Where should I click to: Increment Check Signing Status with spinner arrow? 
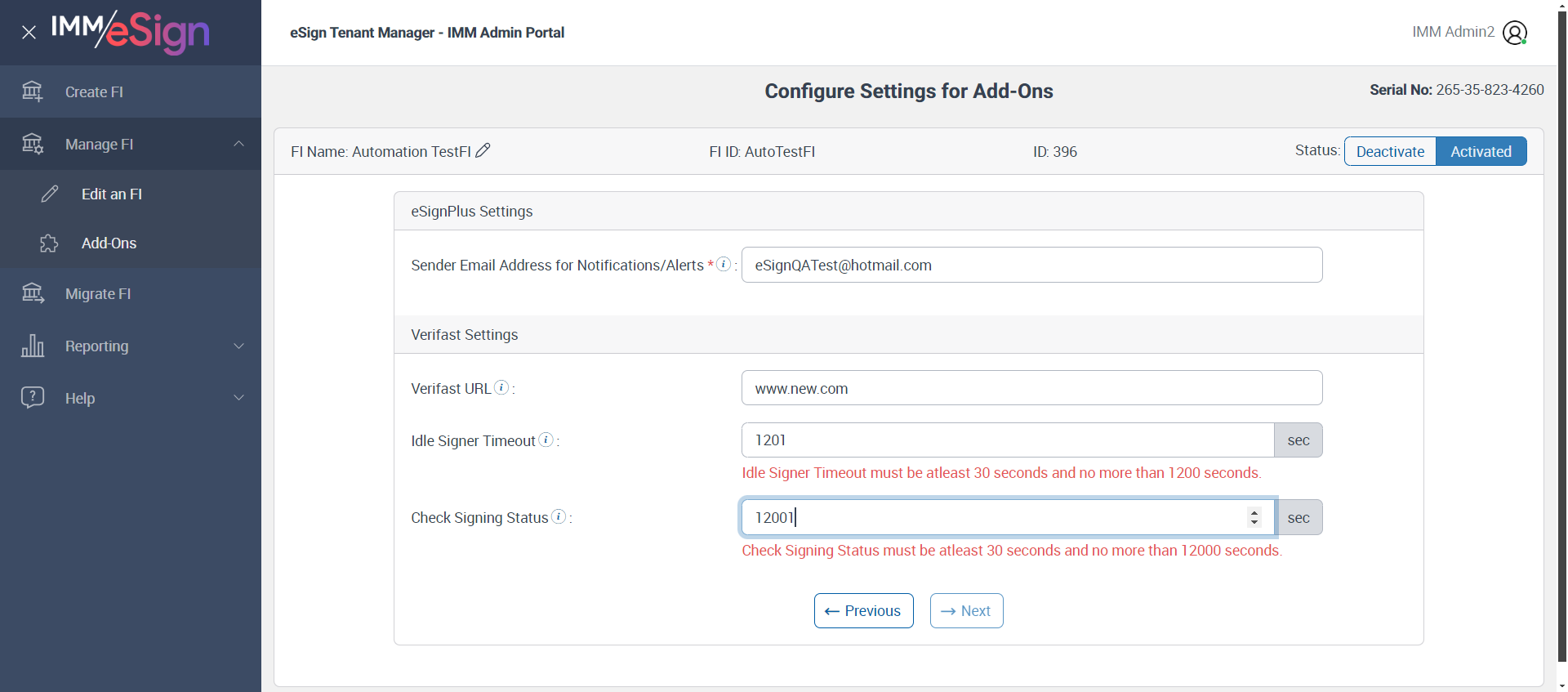pyautogui.click(x=1254, y=512)
